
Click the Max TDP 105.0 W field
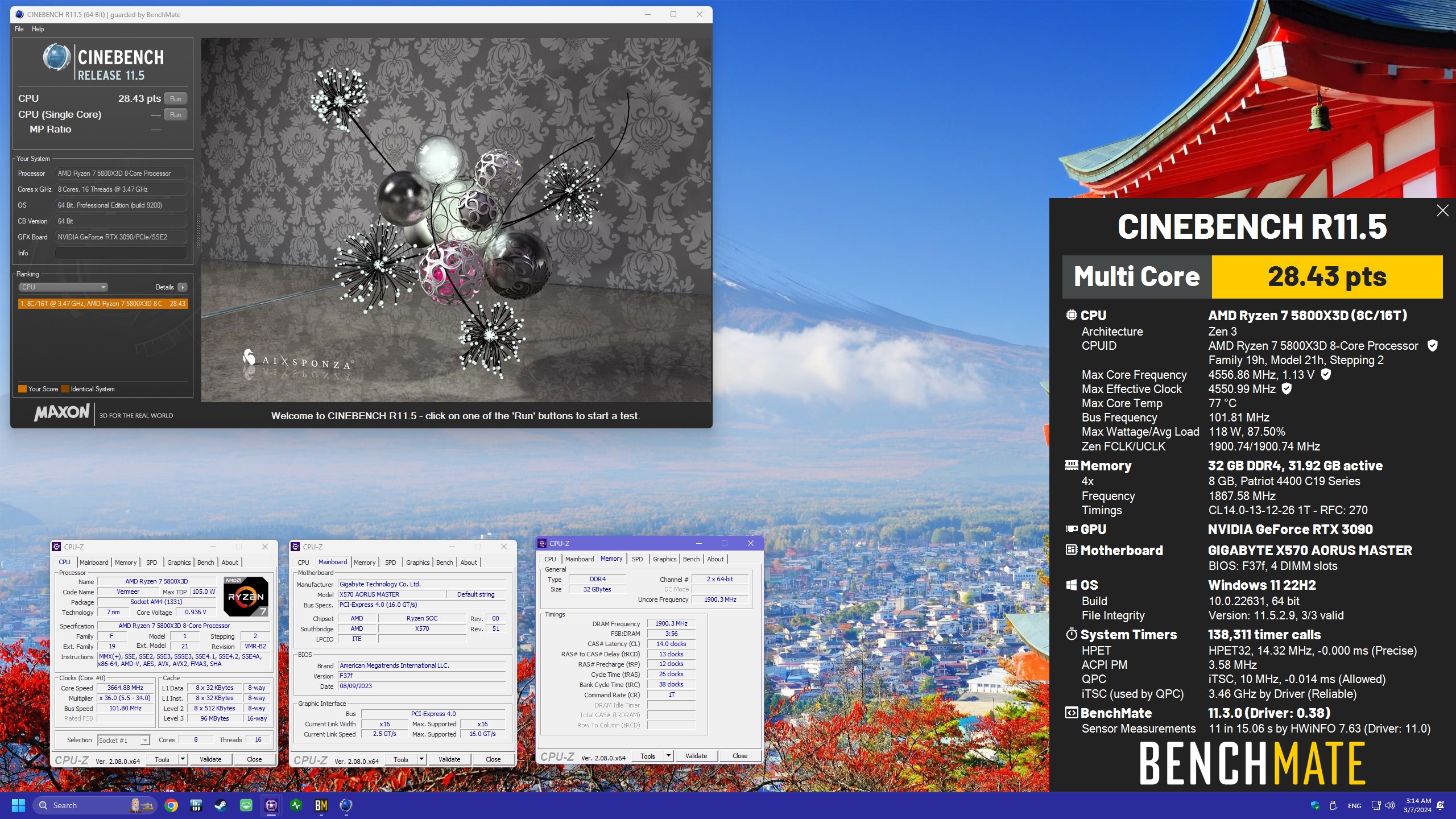(204, 591)
